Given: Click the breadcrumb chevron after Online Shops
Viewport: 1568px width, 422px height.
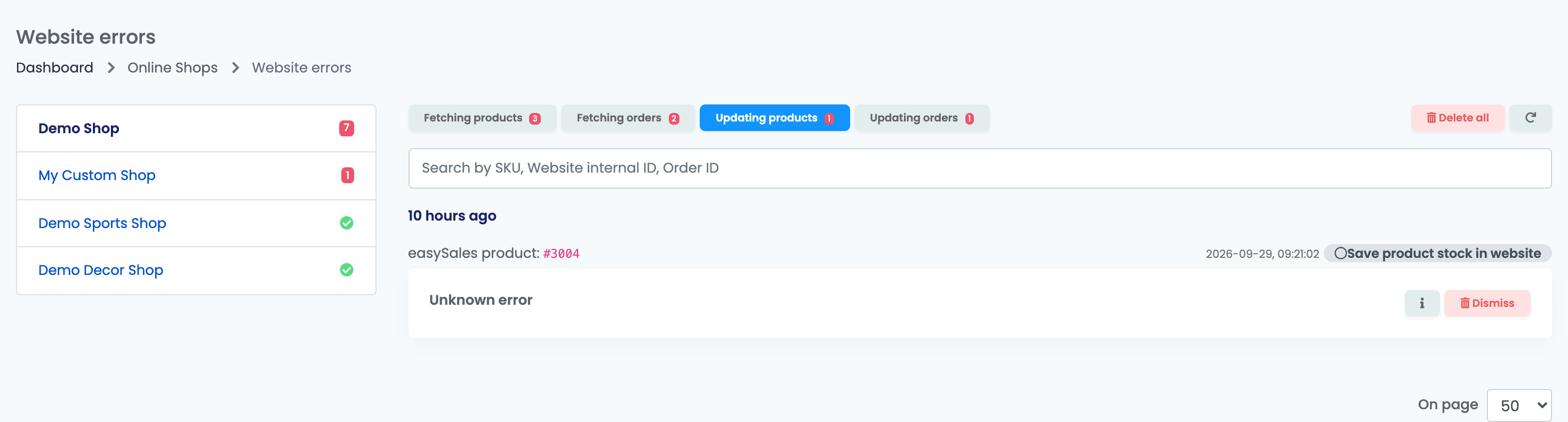Looking at the screenshot, I should point(235,68).
